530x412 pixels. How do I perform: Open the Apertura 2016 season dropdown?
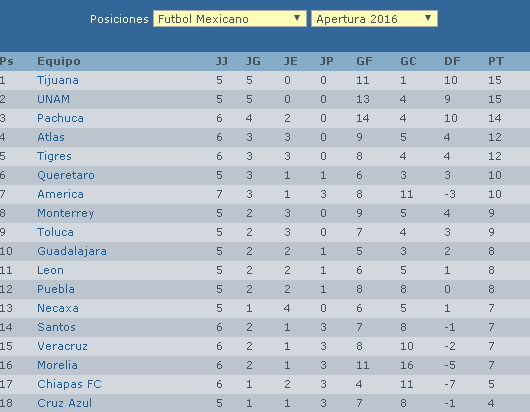click(374, 19)
